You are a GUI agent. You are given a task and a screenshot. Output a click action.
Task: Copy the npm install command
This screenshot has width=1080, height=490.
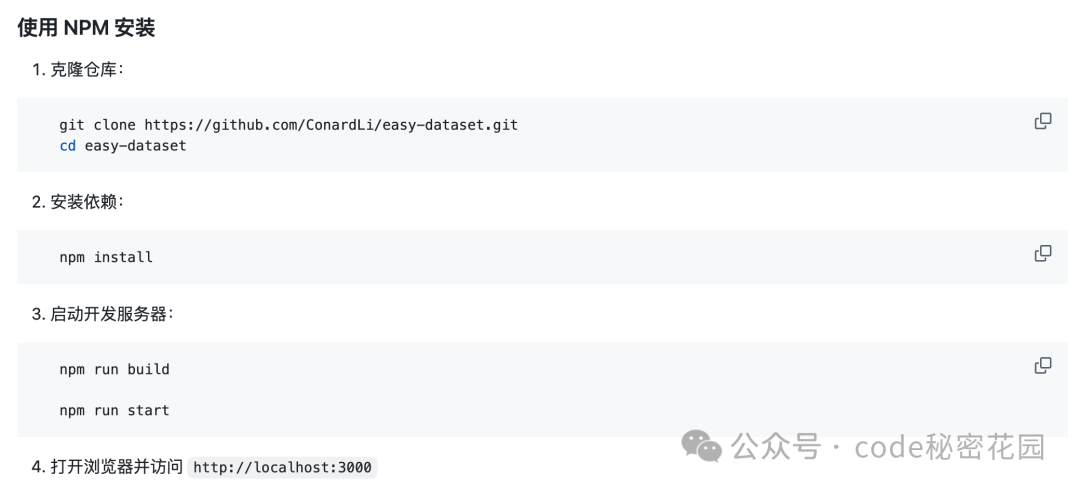point(1043,254)
